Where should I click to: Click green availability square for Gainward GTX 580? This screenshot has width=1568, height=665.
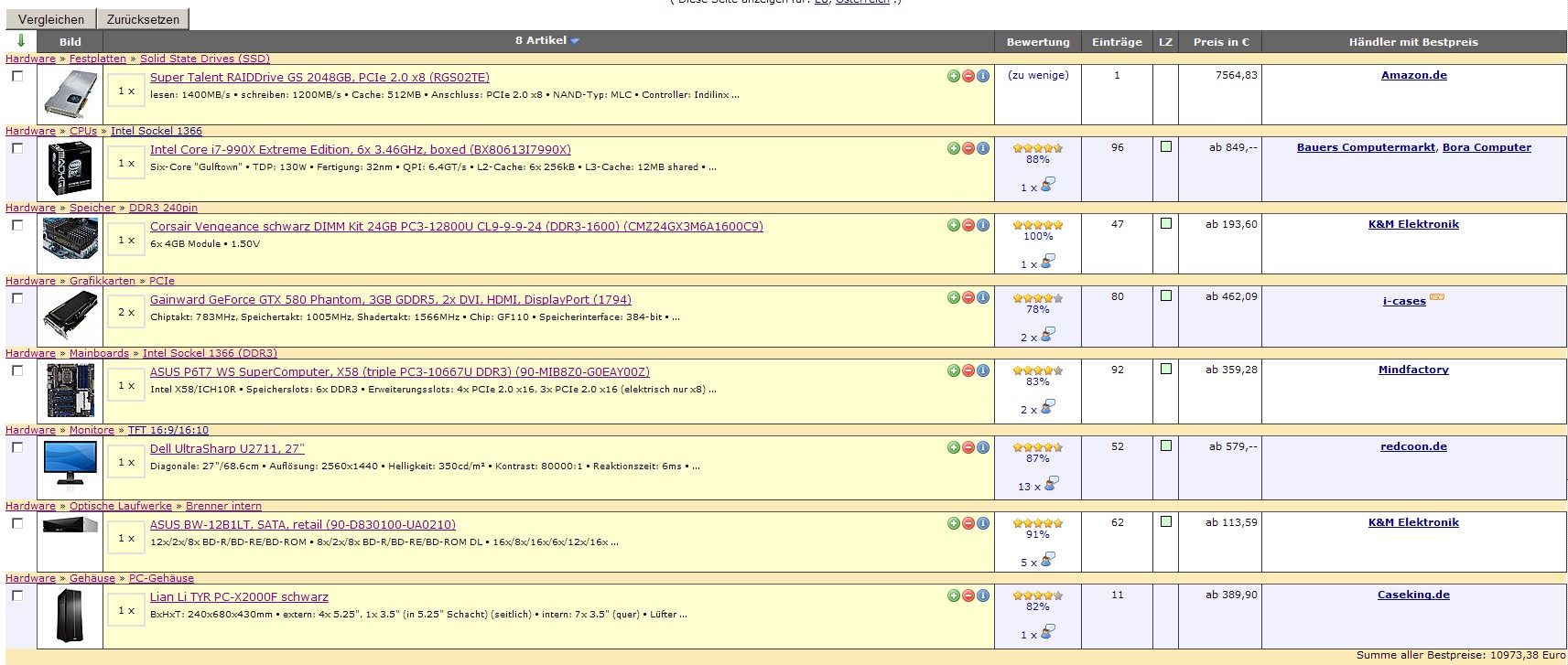tap(1165, 295)
